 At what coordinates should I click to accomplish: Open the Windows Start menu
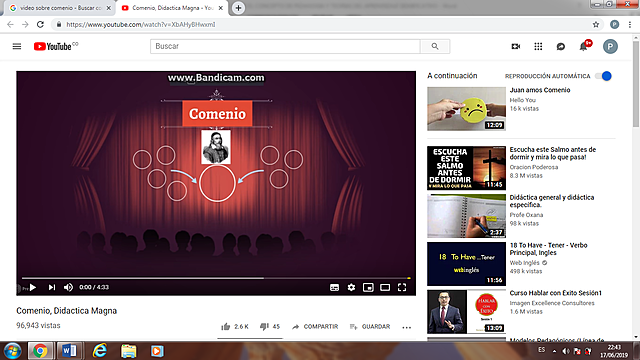pos(12,351)
